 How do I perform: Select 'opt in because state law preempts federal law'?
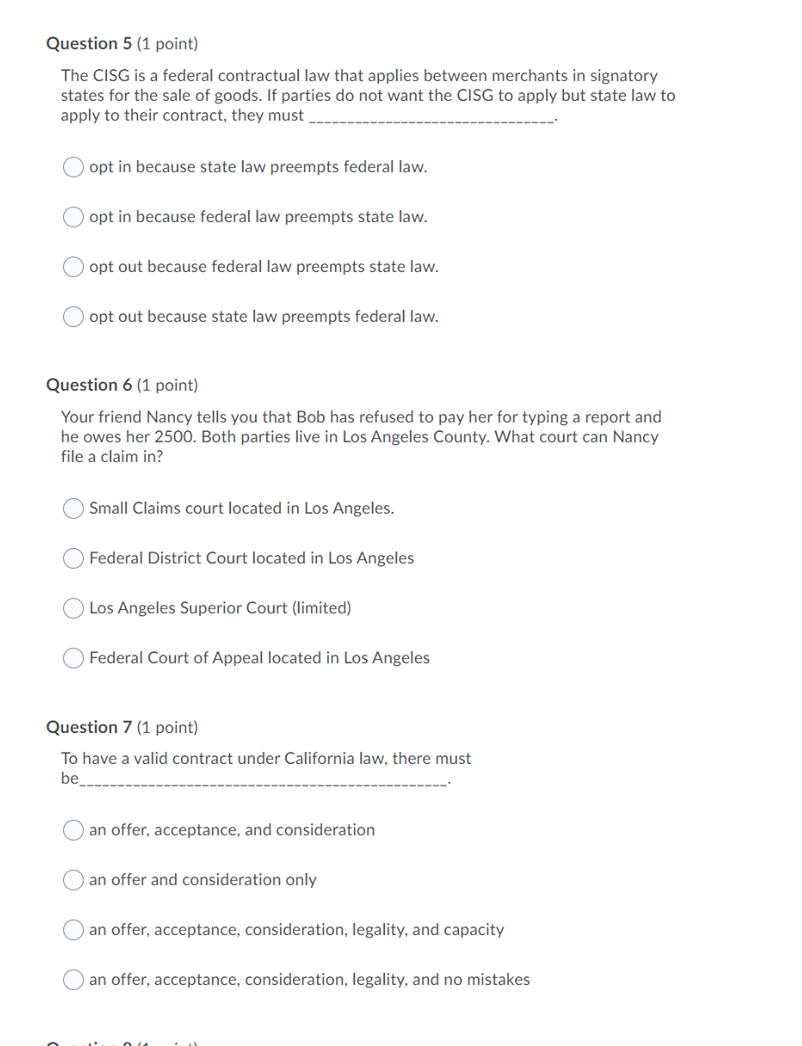(72, 166)
